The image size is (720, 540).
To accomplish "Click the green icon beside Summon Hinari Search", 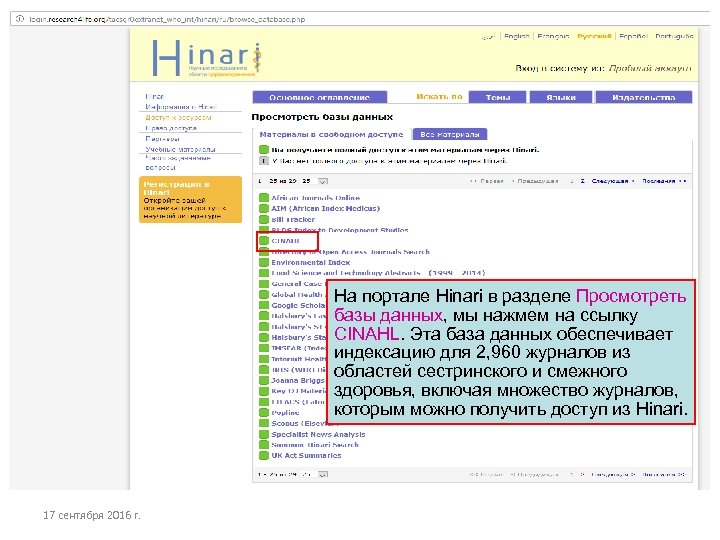I will pyautogui.click(x=264, y=445).
